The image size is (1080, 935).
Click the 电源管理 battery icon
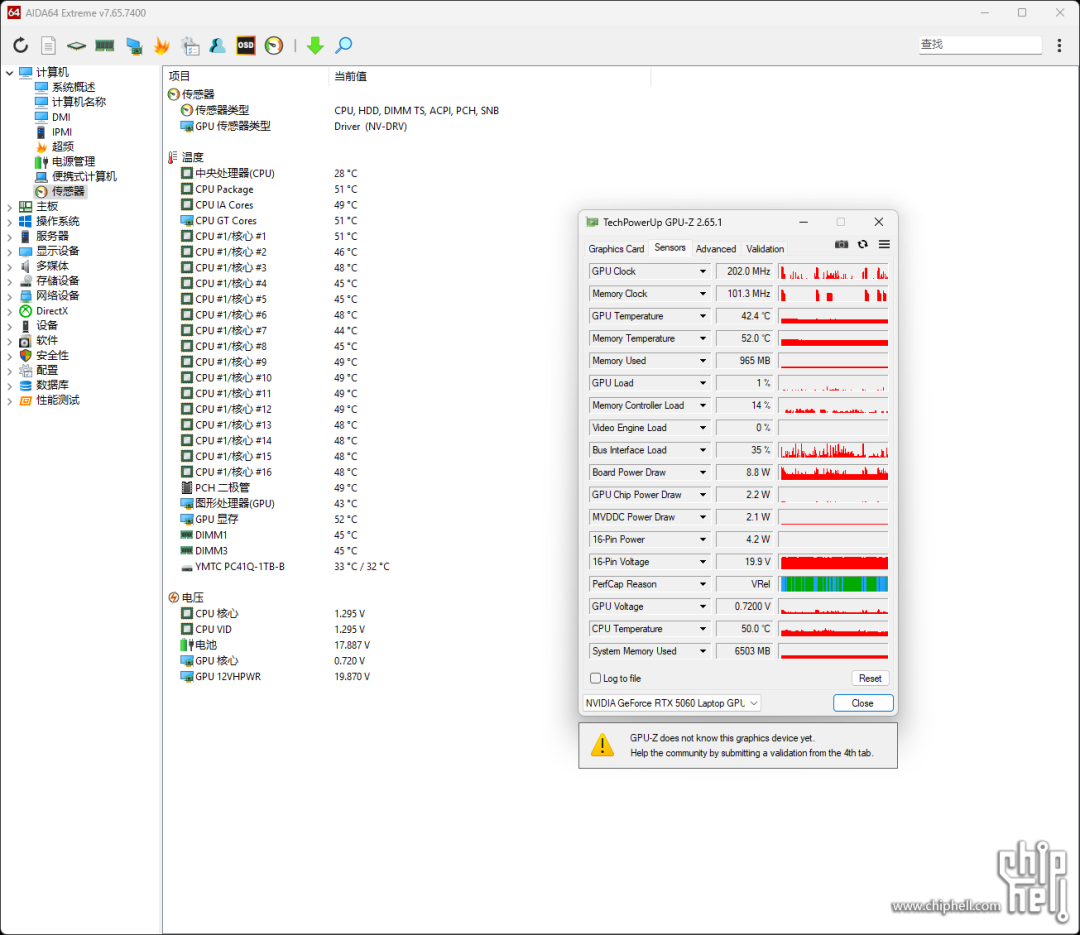(41, 162)
